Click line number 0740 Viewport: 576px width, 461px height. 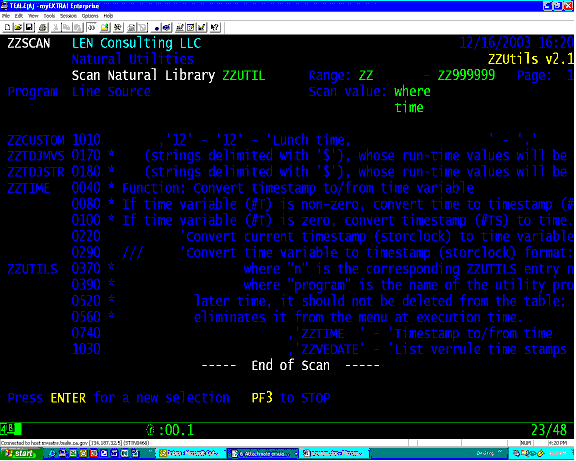point(86,334)
